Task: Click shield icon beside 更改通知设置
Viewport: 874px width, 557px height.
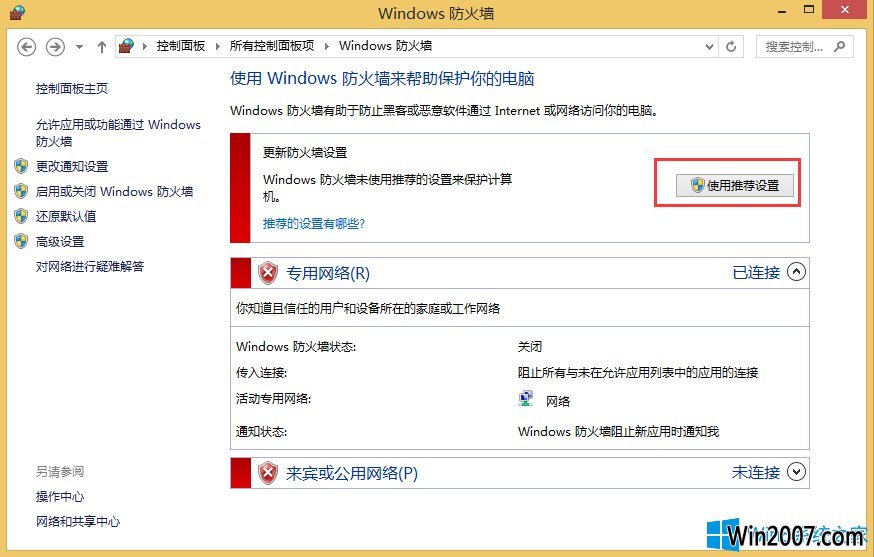Action: pyautogui.click(x=21, y=166)
